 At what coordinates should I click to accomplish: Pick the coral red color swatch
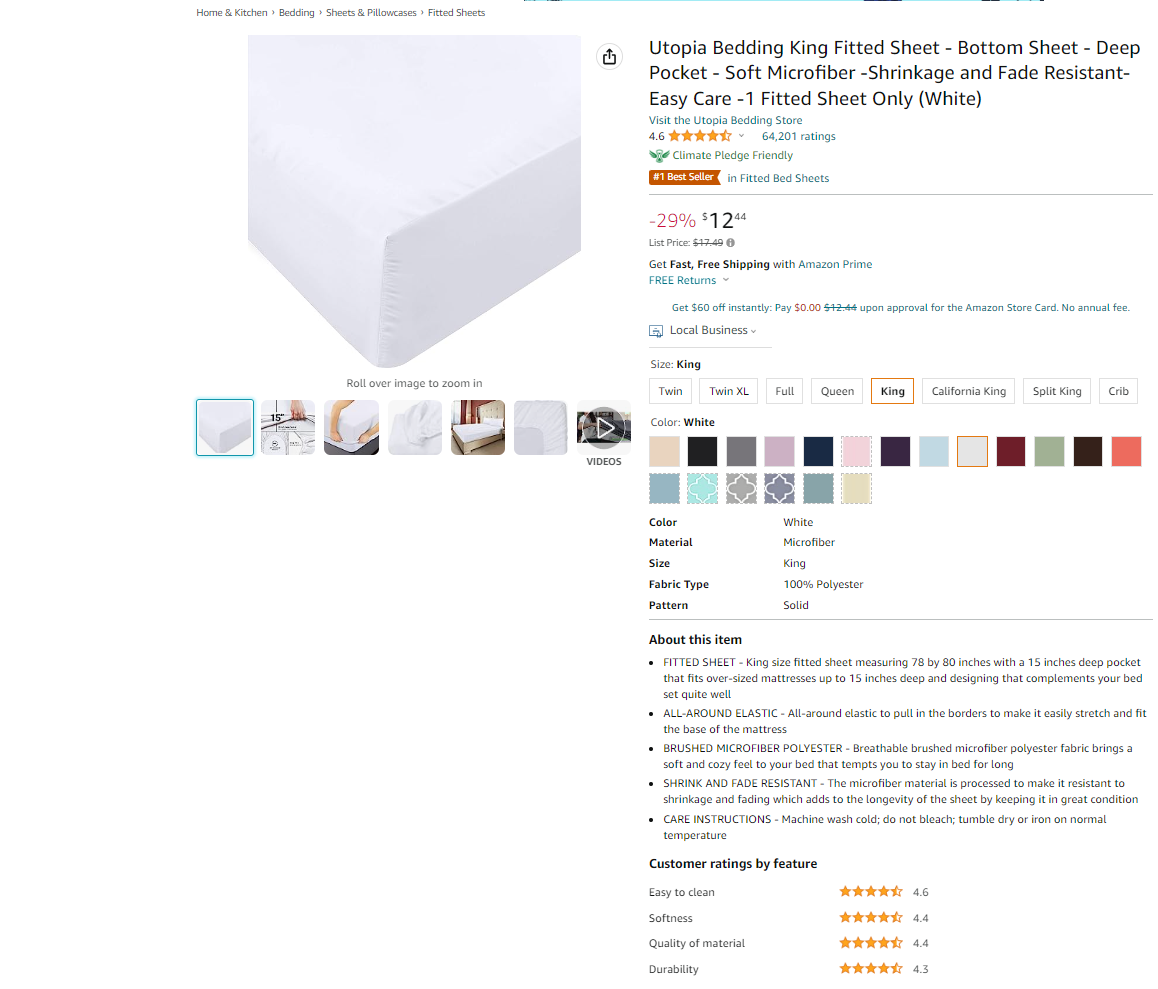point(1126,451)
